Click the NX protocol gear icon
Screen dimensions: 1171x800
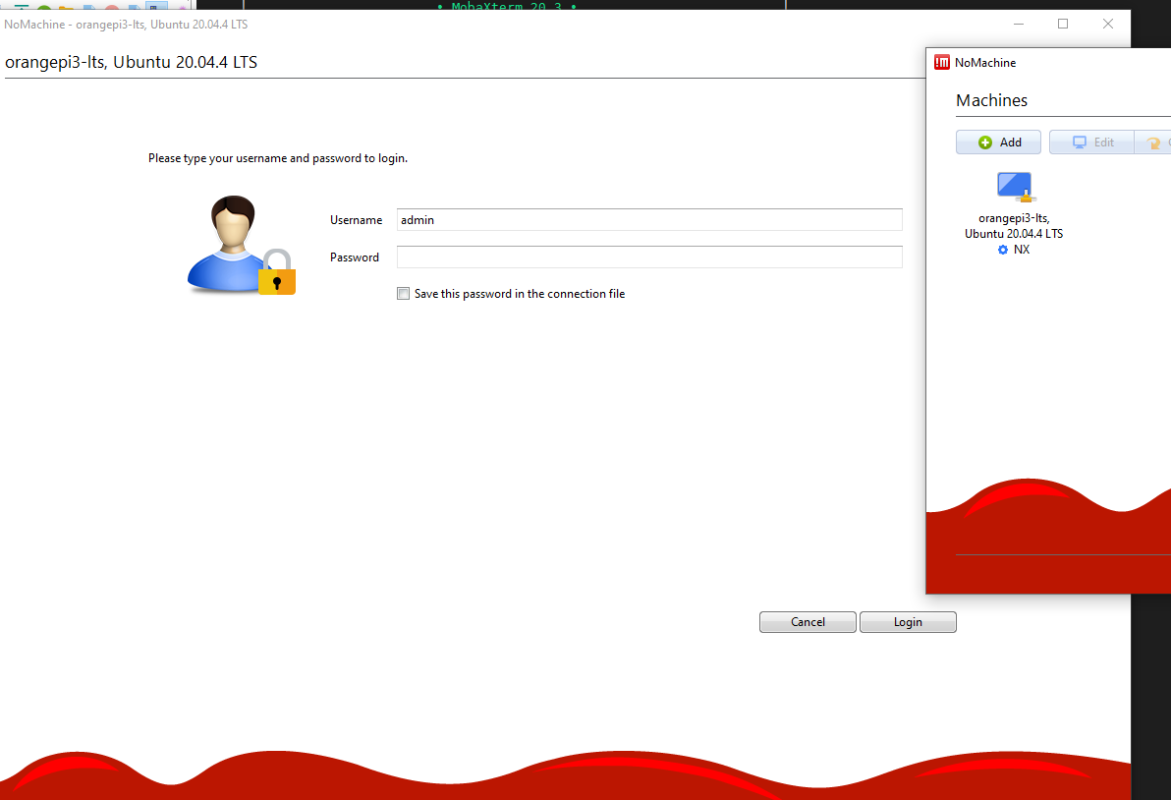1003,249
